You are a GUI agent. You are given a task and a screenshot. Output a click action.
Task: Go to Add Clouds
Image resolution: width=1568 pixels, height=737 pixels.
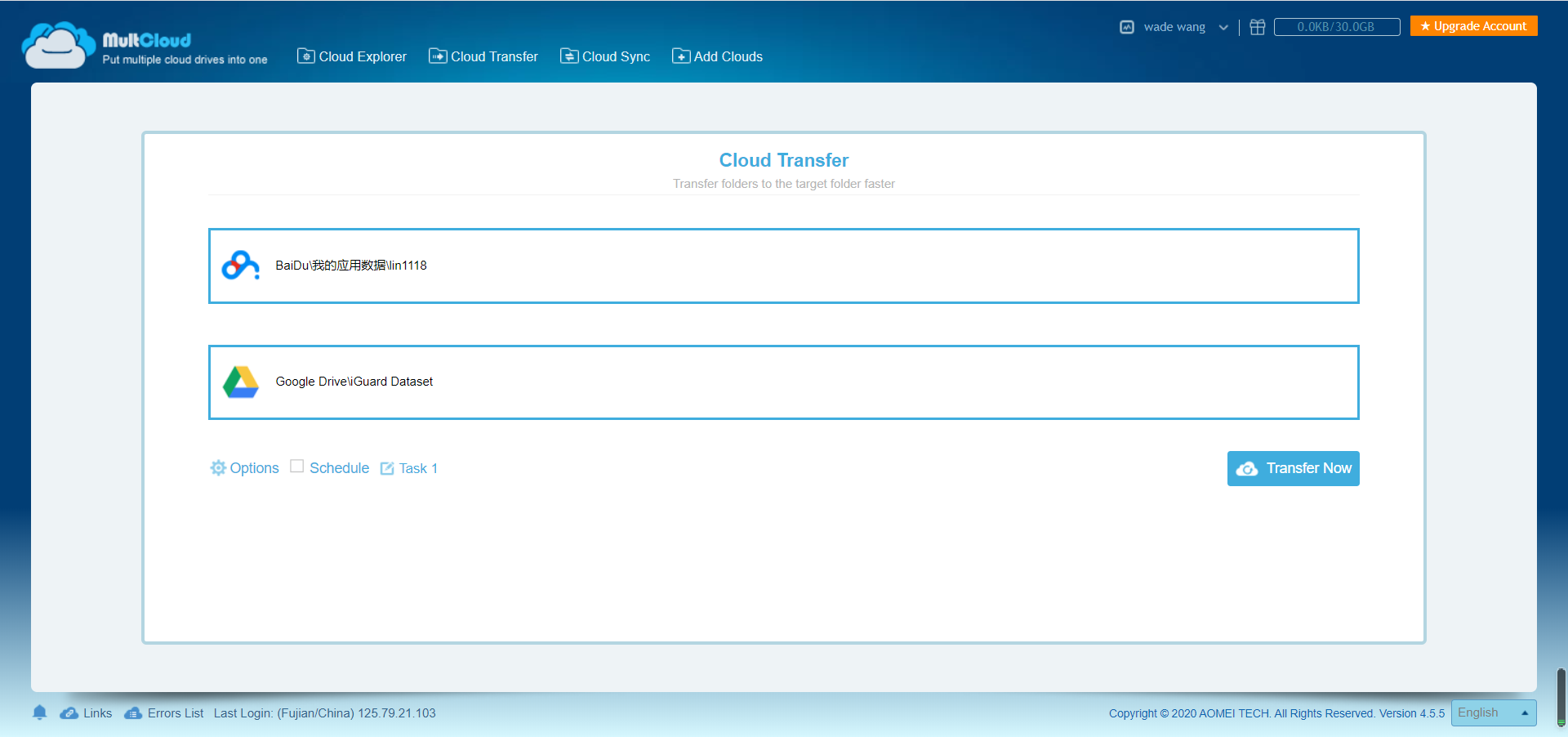coord(717,56)
